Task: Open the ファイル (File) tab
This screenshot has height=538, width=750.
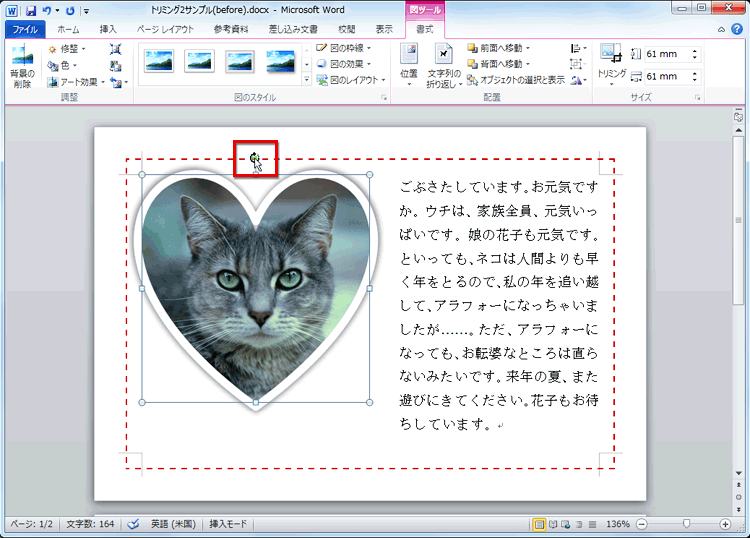Action: (x=25, y=29)
